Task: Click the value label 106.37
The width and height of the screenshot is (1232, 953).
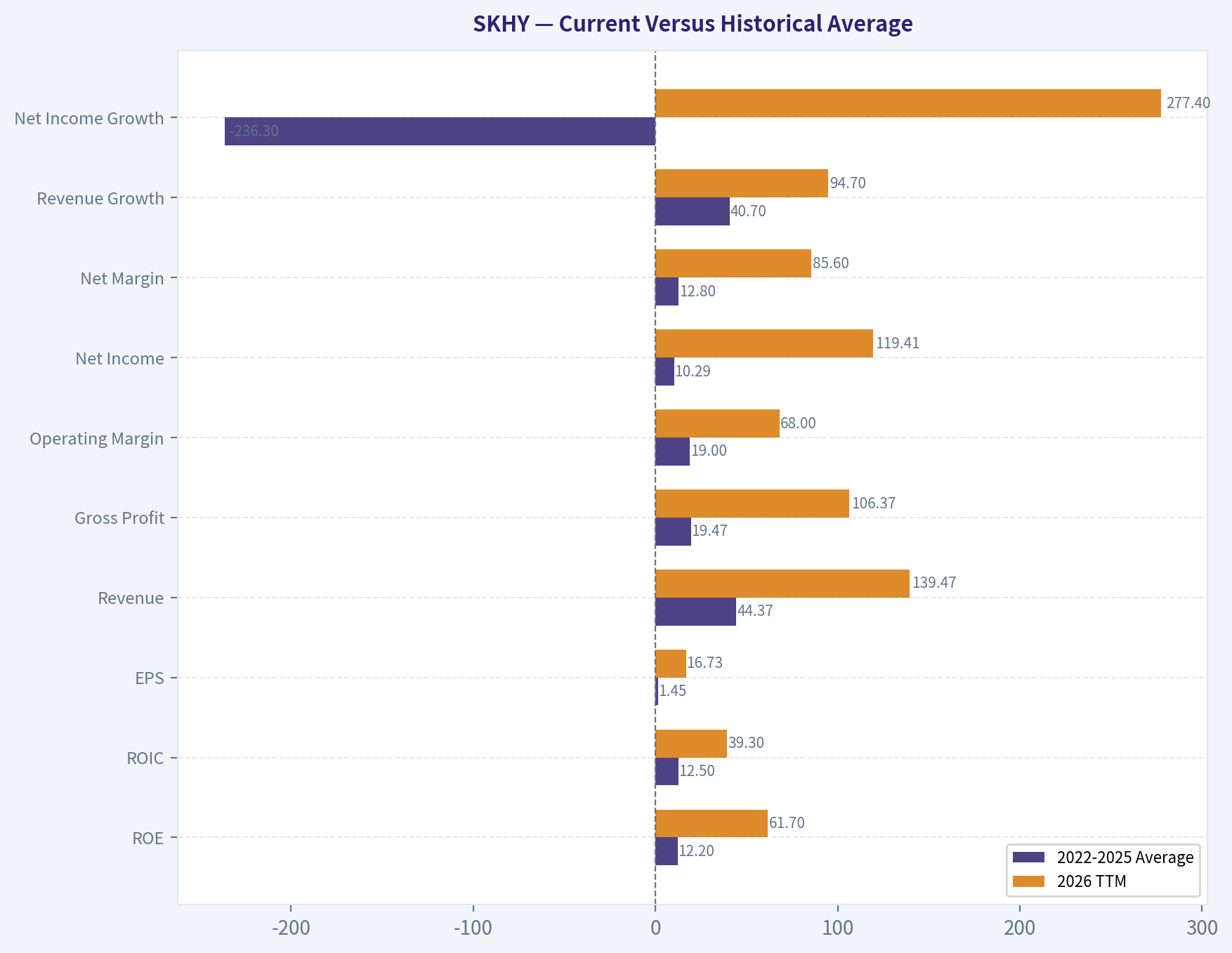Action: 874,503
